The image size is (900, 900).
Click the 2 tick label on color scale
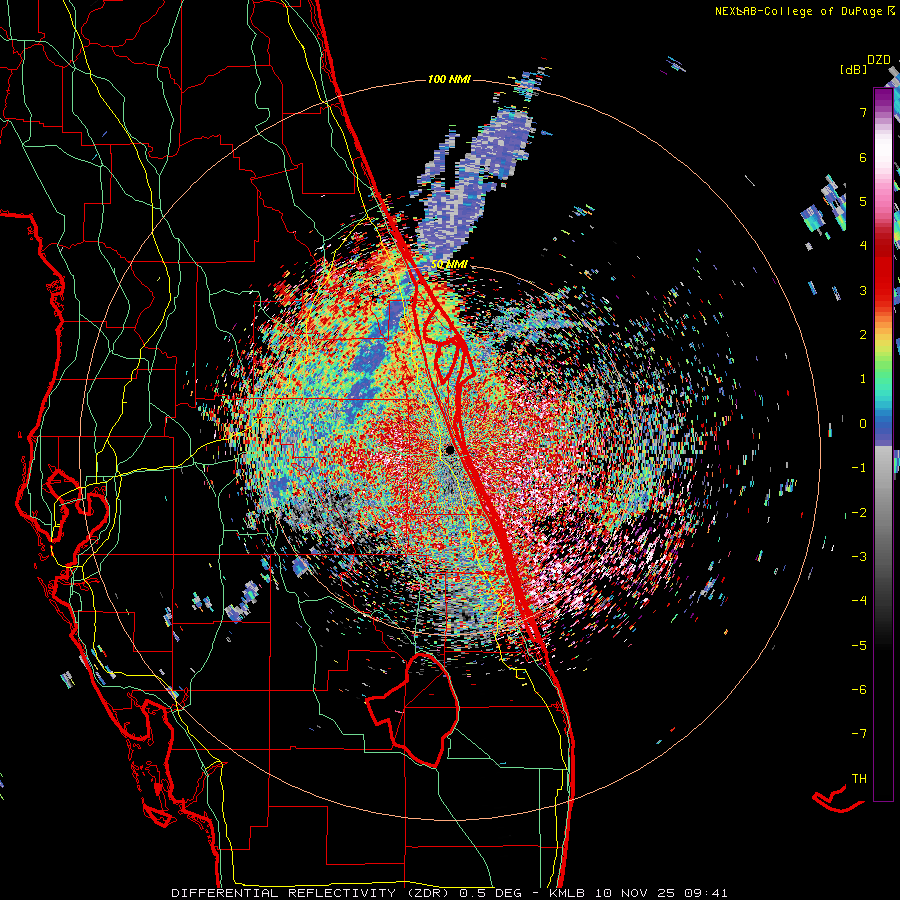click(x=863, y=334)
